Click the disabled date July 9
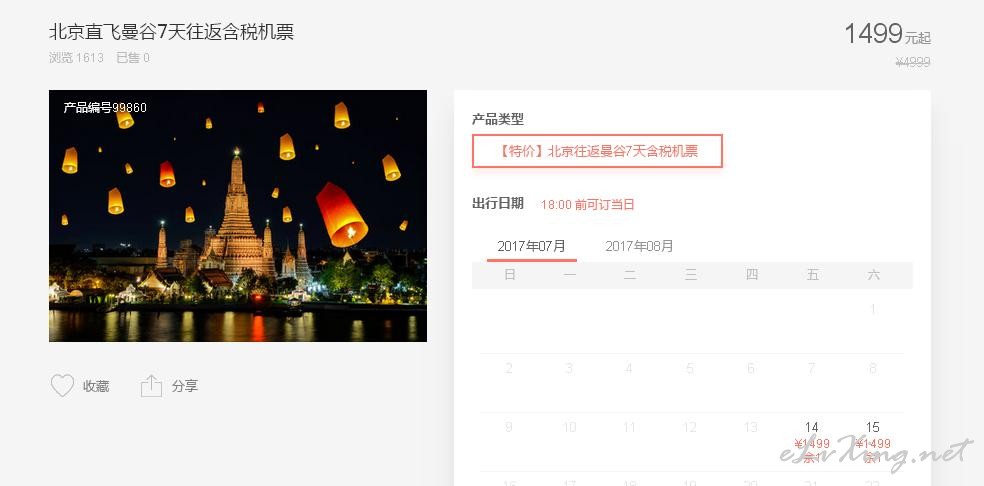This screenshot has width=984, height=486. (x=509, y=428)
